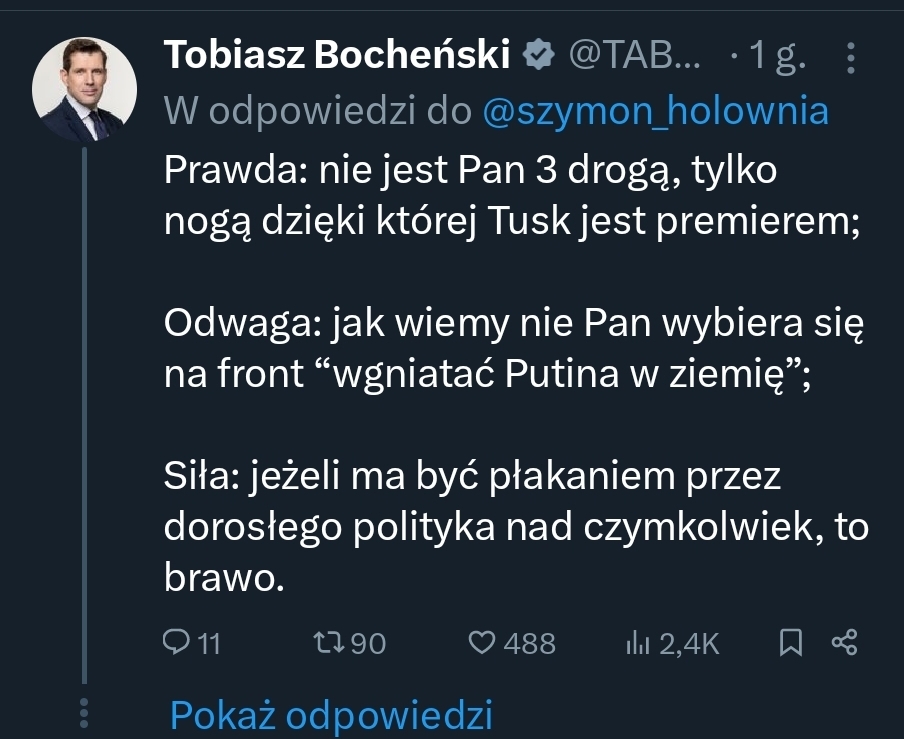Open Tobiasz Bocheński's profile picture
Screen dimensions: 904x739
pyautogui.click(x=85, y=91)
